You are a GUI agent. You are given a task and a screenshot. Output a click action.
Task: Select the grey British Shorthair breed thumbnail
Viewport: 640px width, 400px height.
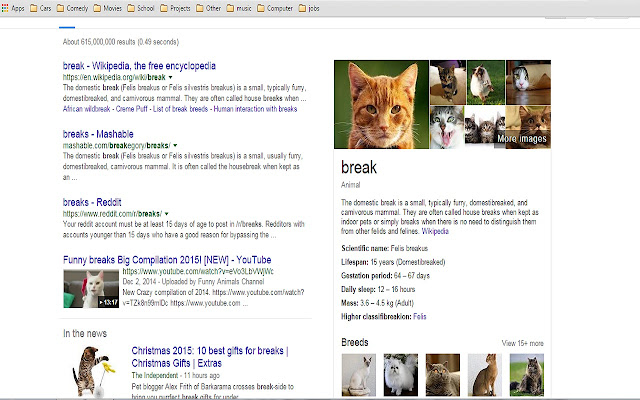[x=442, y=375]
